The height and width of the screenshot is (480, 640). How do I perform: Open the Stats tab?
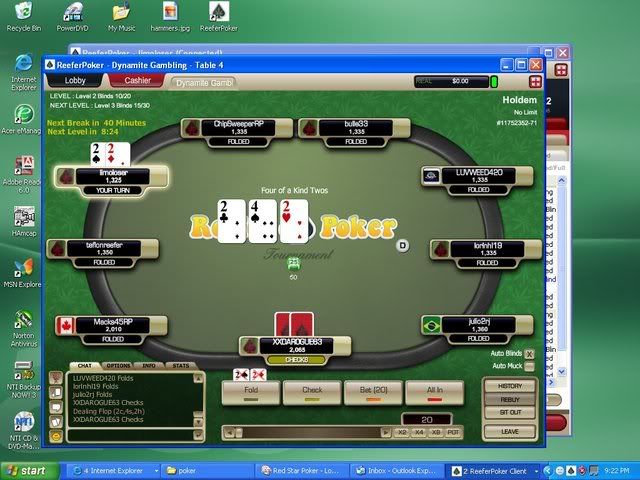pyautogui.click(x=180, y=366)
